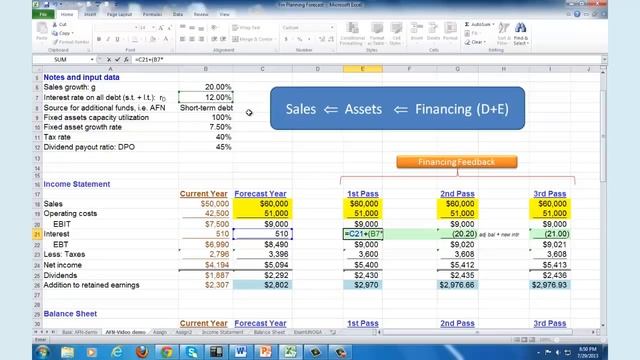This screenshot has height=360, width=640.
Task: Toggle Bold formatting
Action: (x=99, y=39)
